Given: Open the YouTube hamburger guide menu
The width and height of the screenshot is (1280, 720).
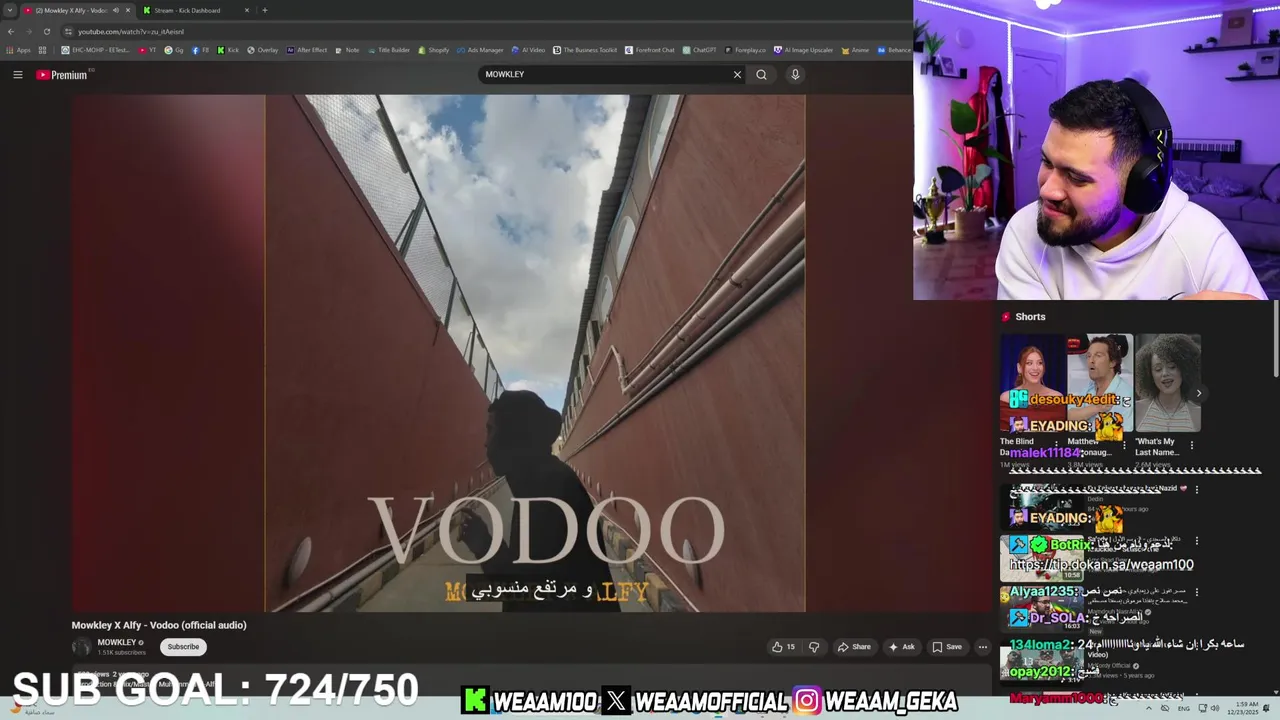Looking at the screenshot, I should tap(17, 75).
